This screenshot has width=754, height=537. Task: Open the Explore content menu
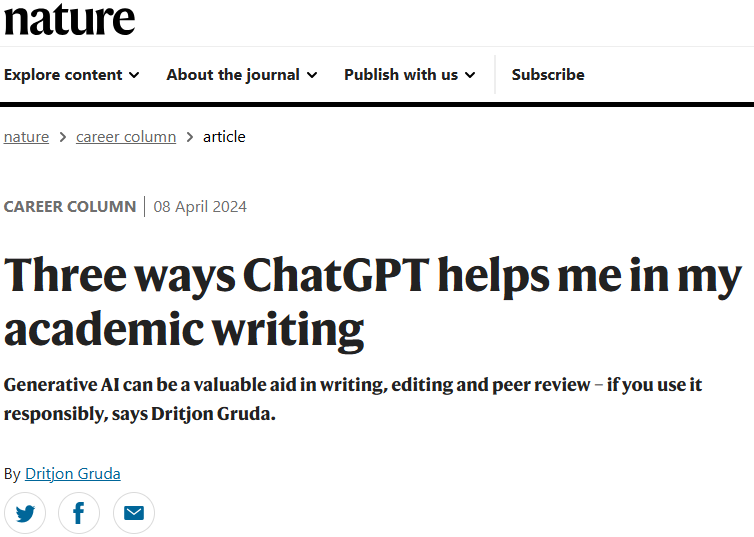(72, 75)
